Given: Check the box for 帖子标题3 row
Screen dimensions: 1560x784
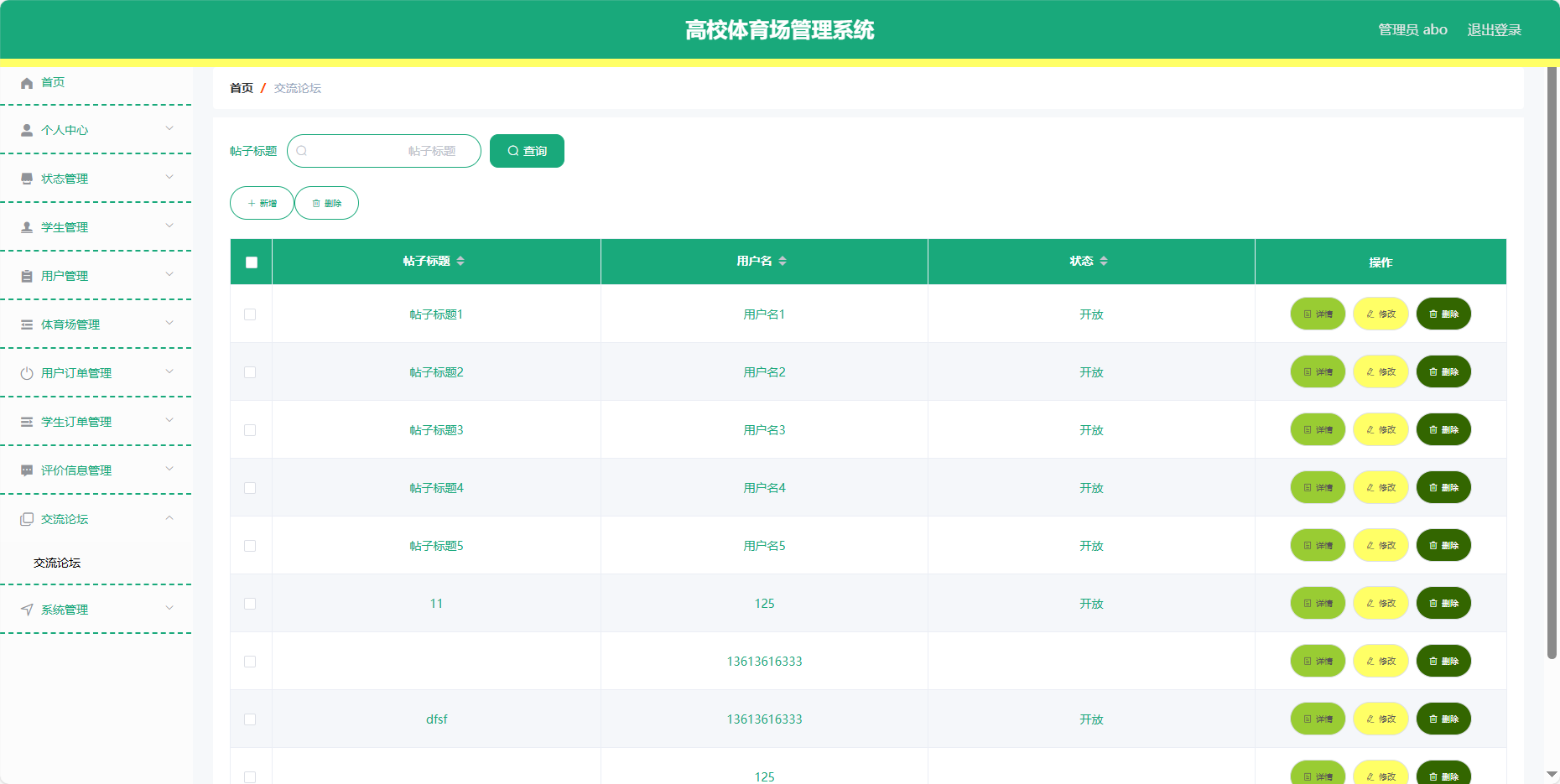Looking at the screenshot, I should coord(250,430).
